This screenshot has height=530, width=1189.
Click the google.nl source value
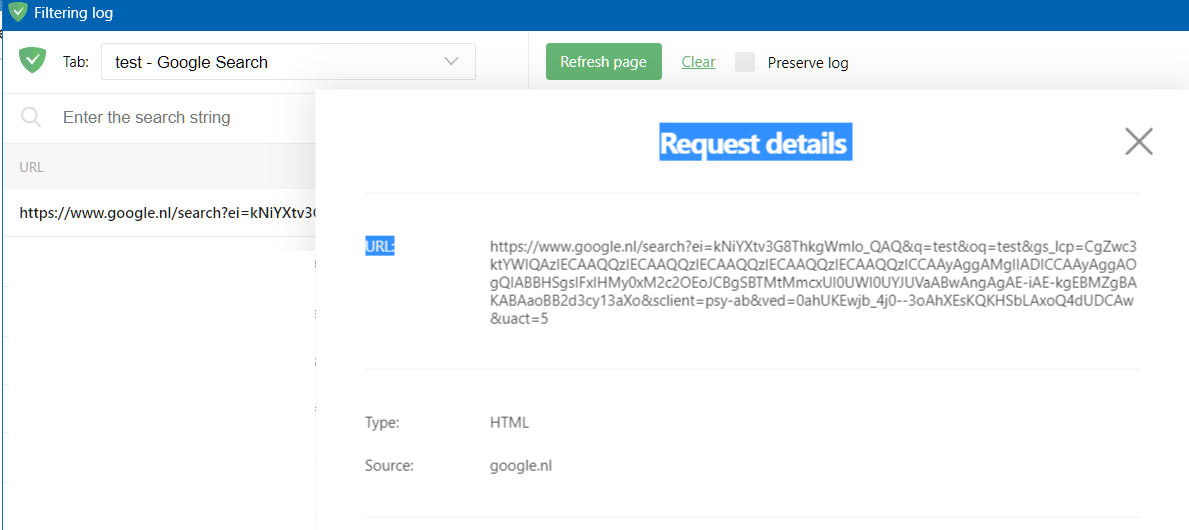coord(520,465)
